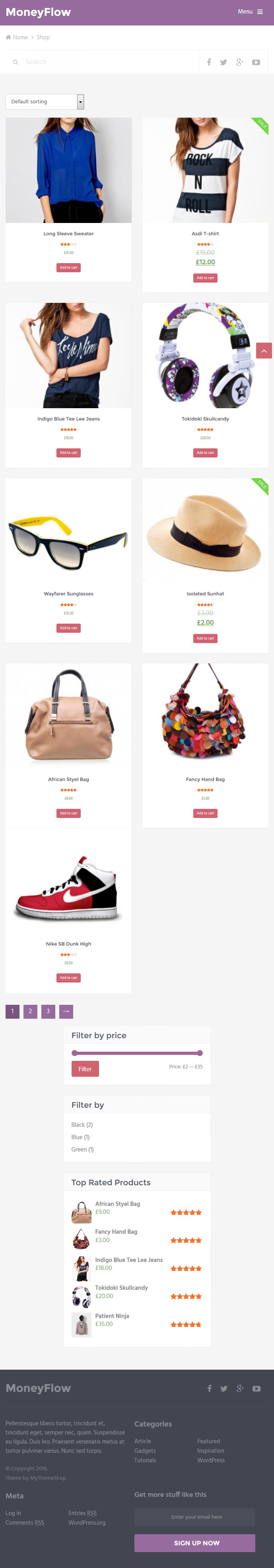The image size is (274, 1568).
Task: Click the search magnifier icon
Action: tap(16, 62)
